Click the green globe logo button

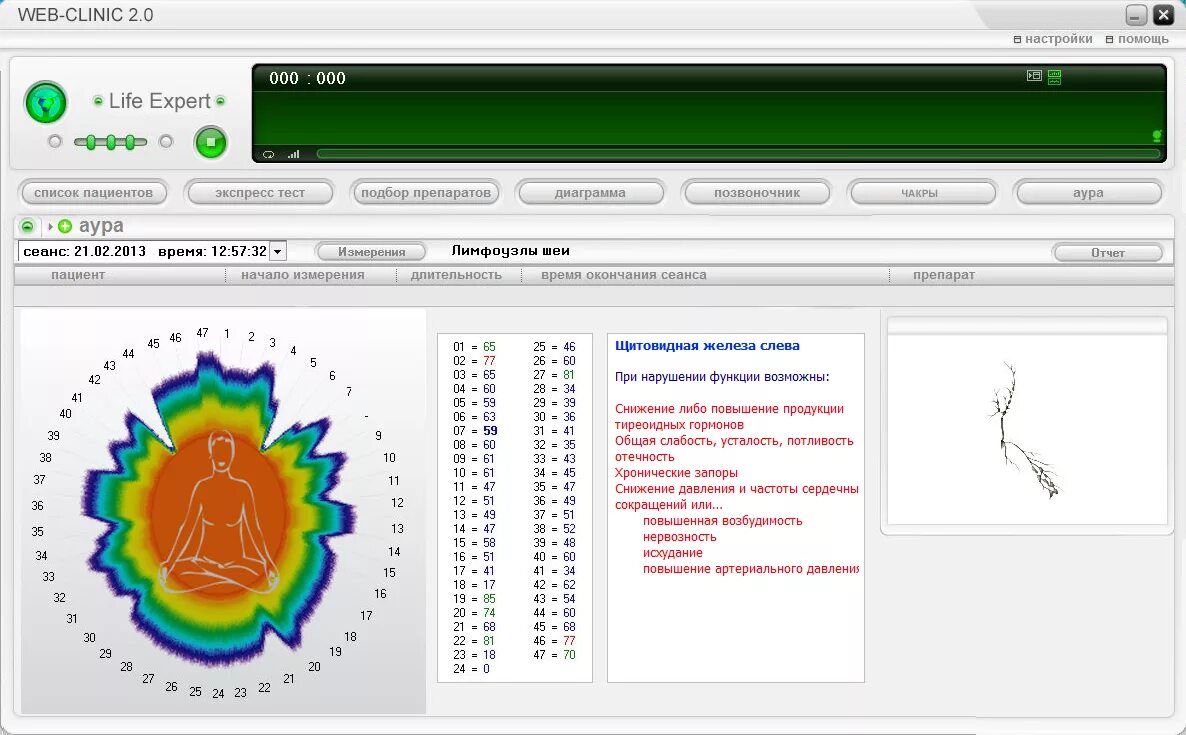46,102
